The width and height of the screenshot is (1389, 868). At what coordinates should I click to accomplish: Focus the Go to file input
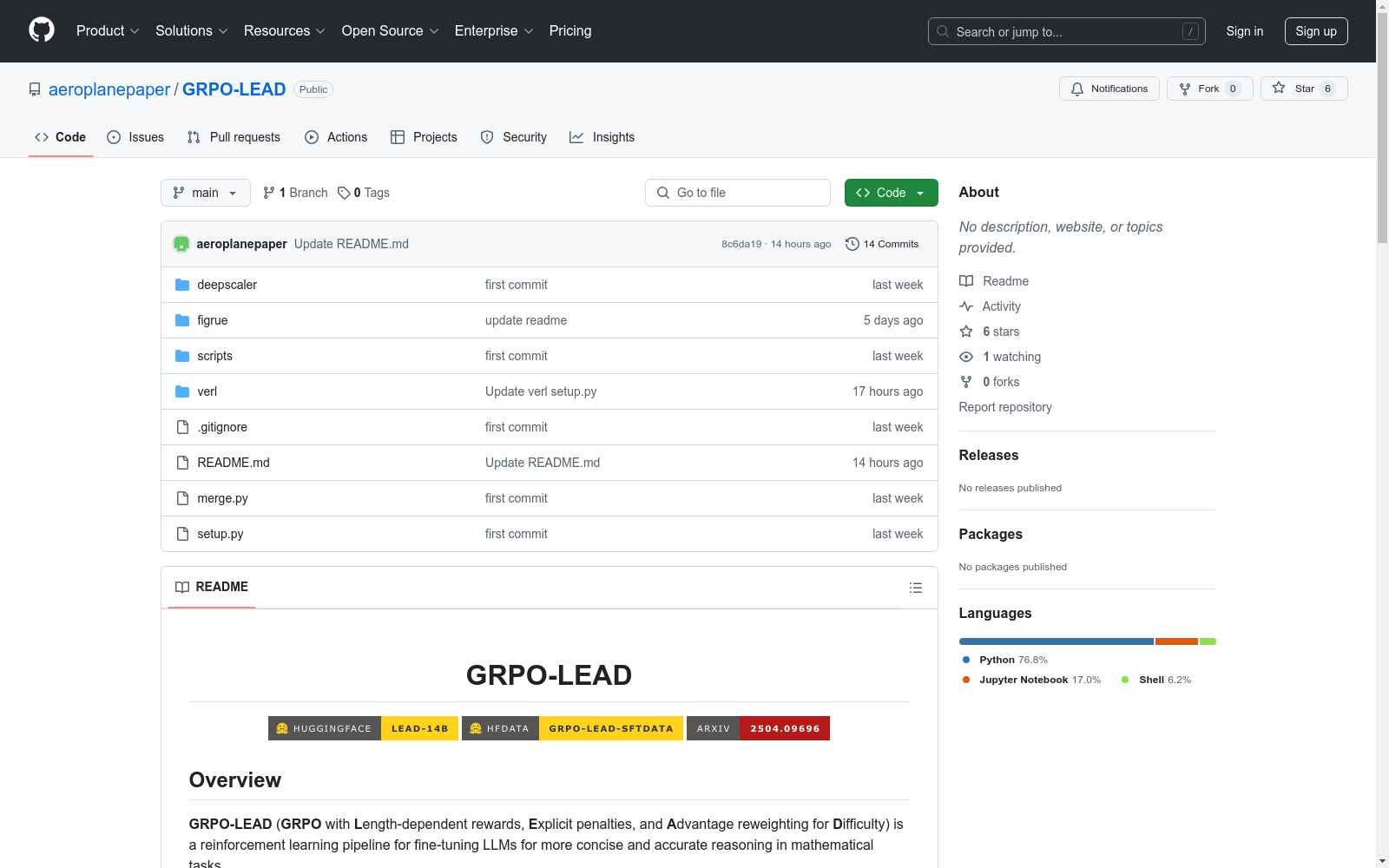[x=738, y=193]
